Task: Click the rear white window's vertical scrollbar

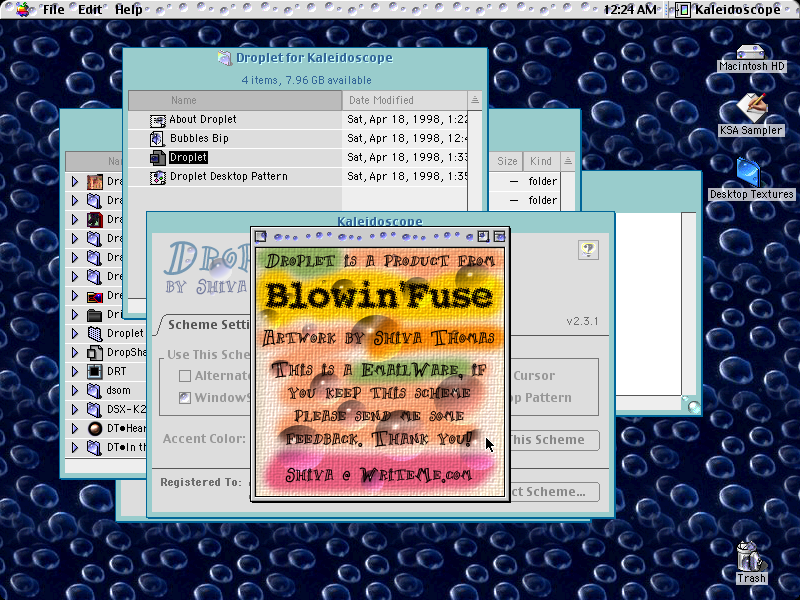Action: pos(689,304)
